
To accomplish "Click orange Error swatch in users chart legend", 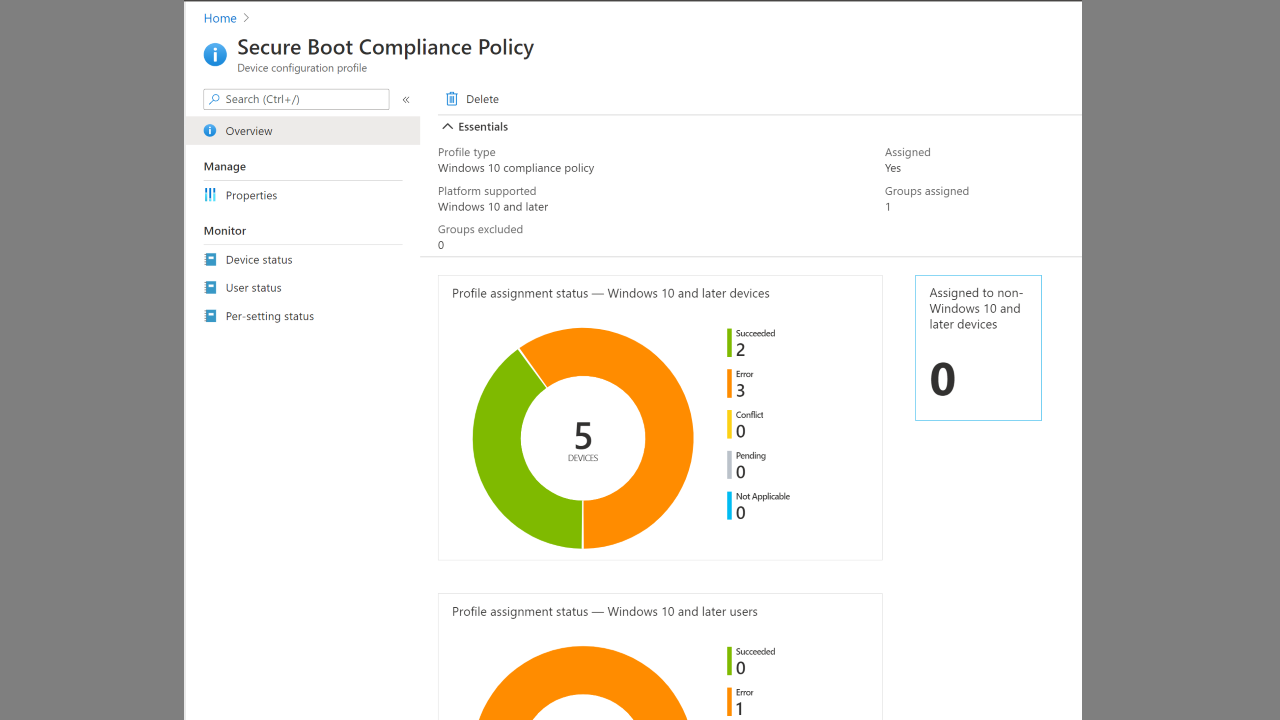I will 729,701.
